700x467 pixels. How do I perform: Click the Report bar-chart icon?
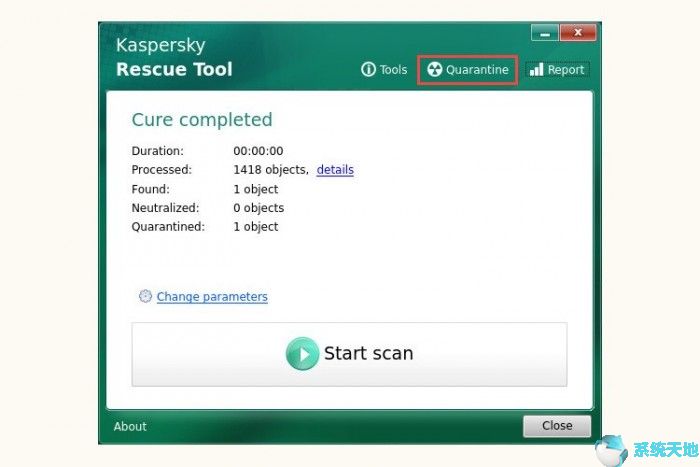[536, 70]
